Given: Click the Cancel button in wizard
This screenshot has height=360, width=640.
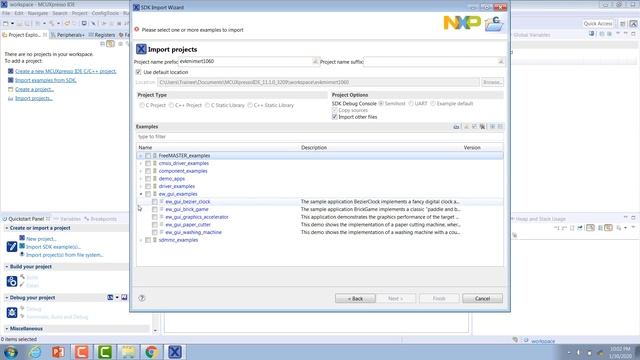Looking at the screenshot, I should click(x=482, y=298).
